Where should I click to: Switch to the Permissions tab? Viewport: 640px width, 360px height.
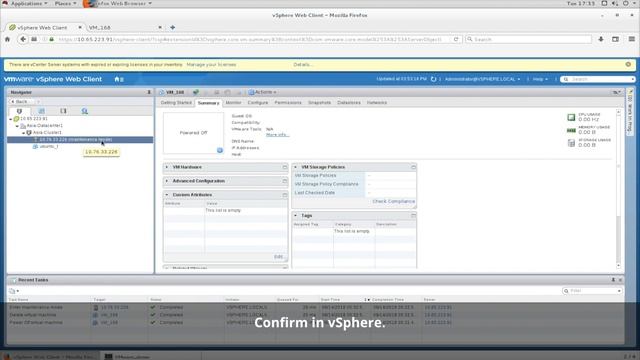click(288, 103)
